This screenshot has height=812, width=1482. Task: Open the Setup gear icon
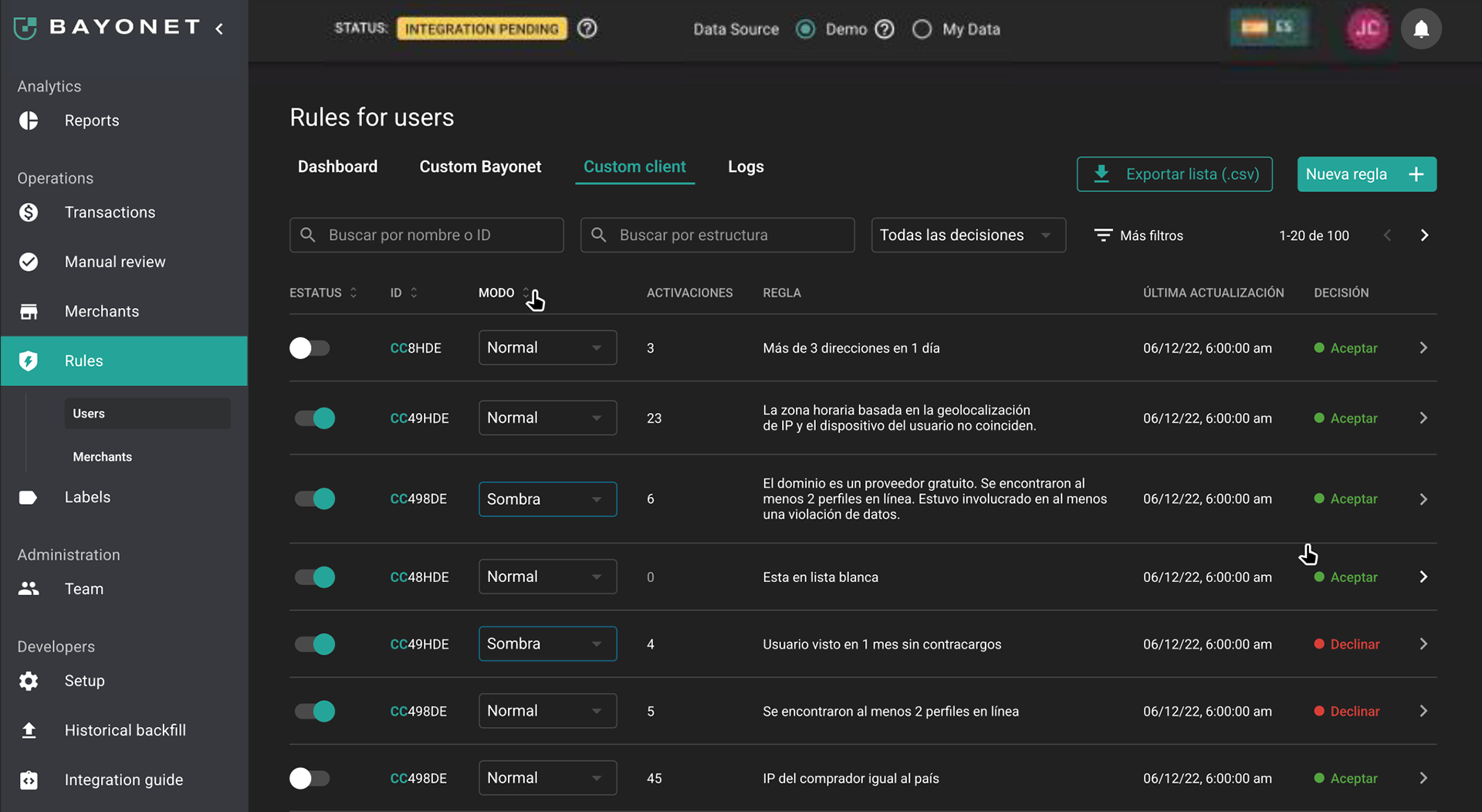coord(29,681)
